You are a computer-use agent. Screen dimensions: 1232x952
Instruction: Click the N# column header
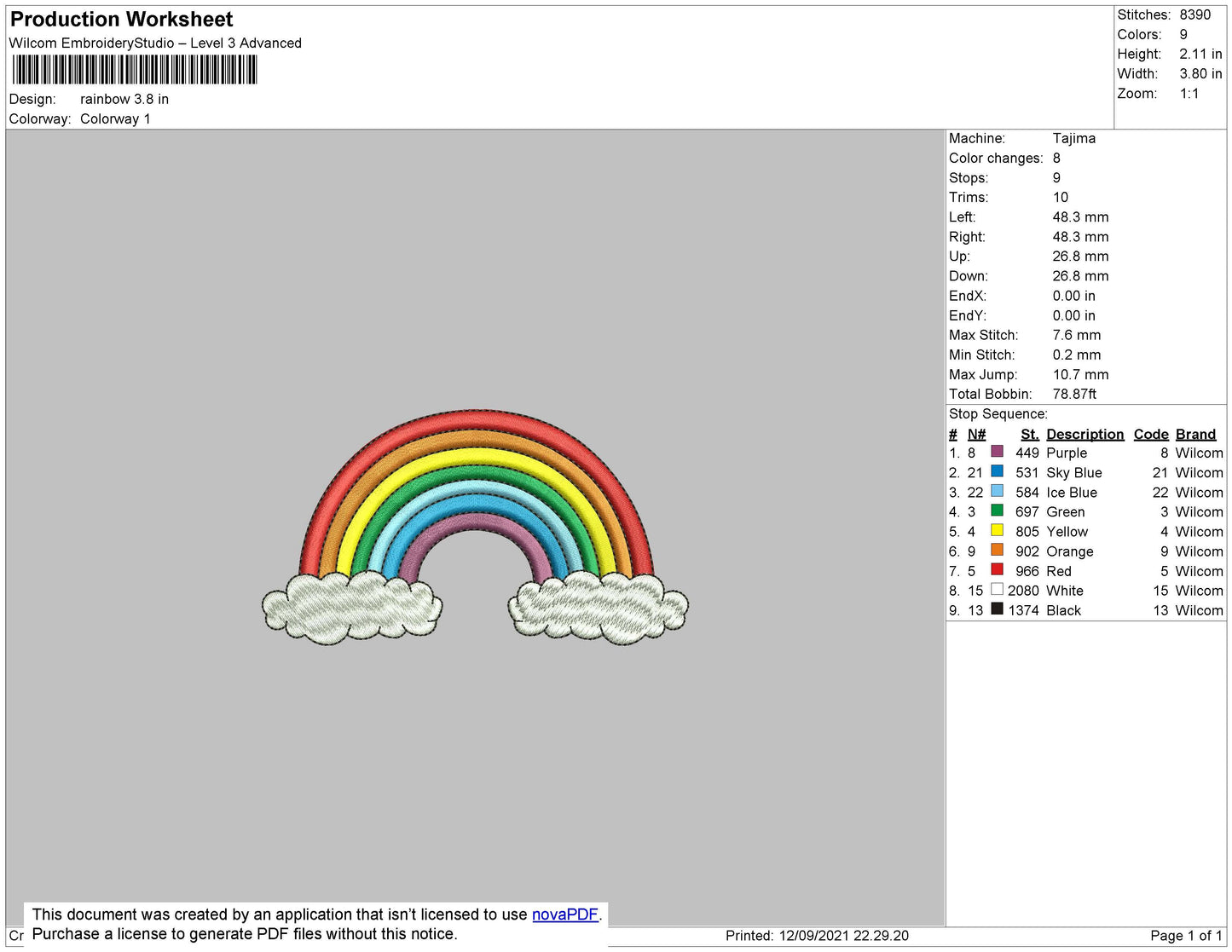click(976, 434)
